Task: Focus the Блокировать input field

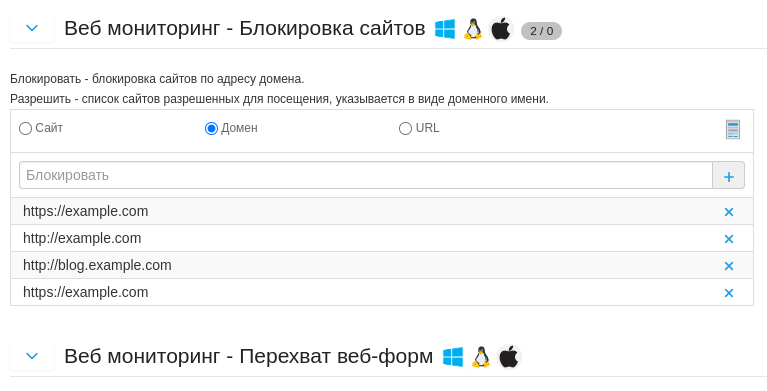Action: coord(366,175)
